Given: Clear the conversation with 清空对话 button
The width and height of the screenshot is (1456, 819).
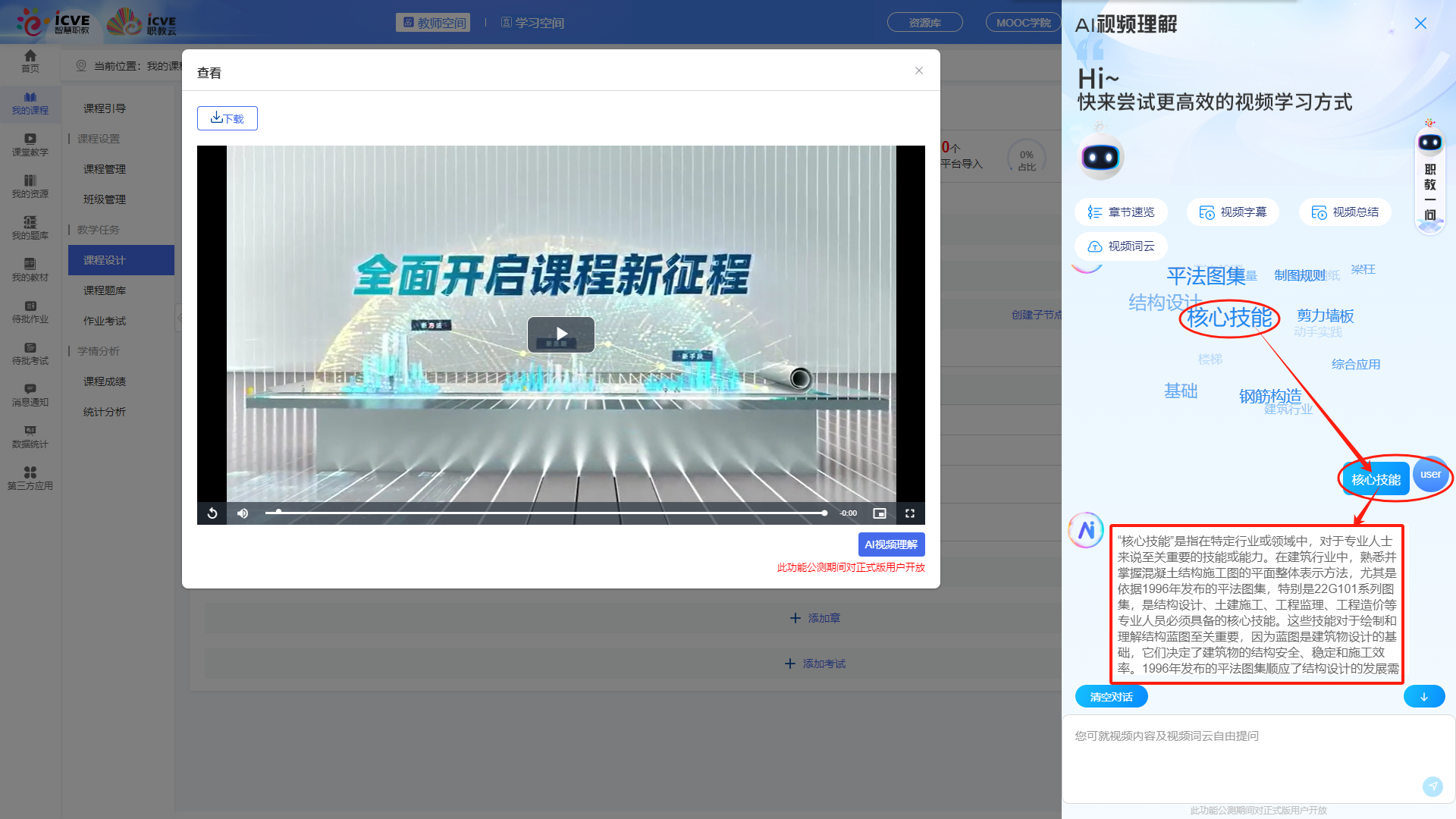Looking at the screenshot, I should [1111, 695].
